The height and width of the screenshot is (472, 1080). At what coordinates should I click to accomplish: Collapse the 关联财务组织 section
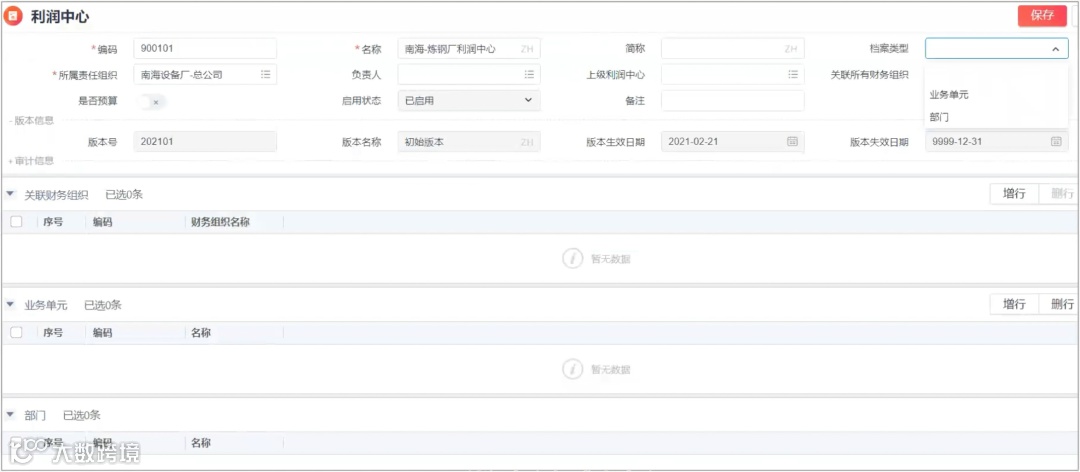[10, 194]
